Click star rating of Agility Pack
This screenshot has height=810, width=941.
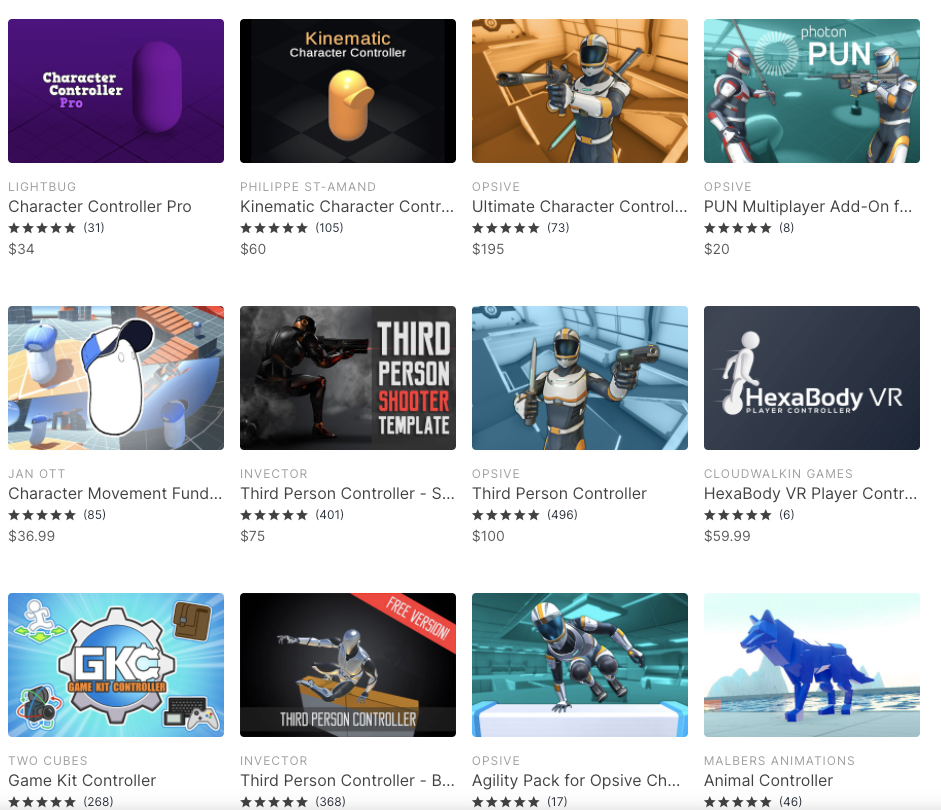tap(506, 802)
